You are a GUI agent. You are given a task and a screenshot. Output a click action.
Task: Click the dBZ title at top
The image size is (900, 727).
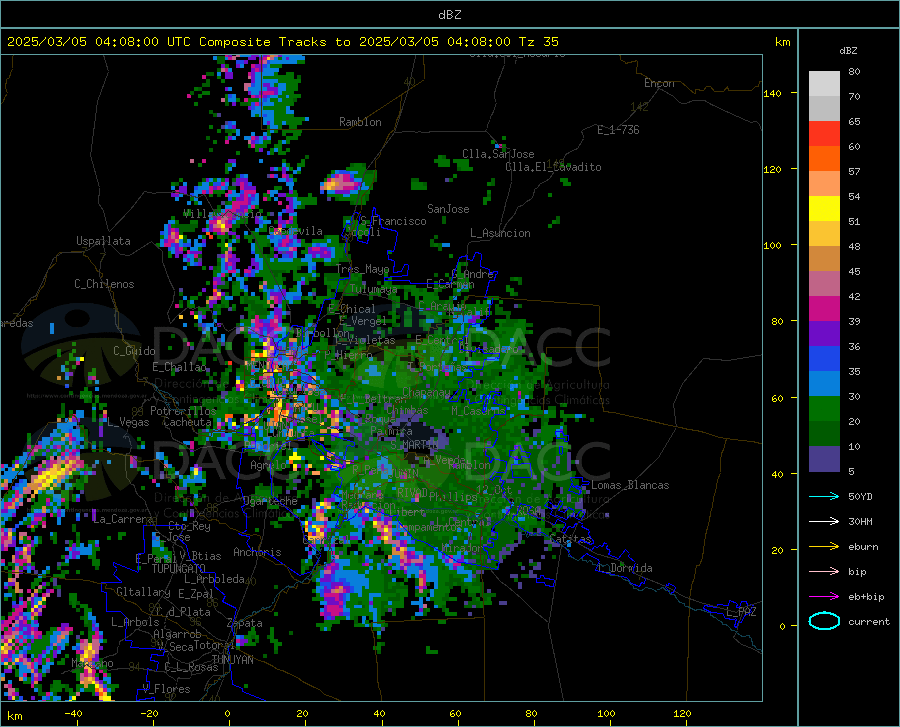pos(449,15)
